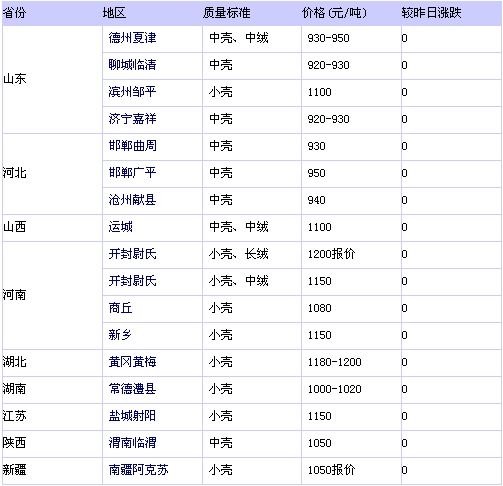
Task: Open the 德州夏津 region entry
Action: click(x=132, y=38)
